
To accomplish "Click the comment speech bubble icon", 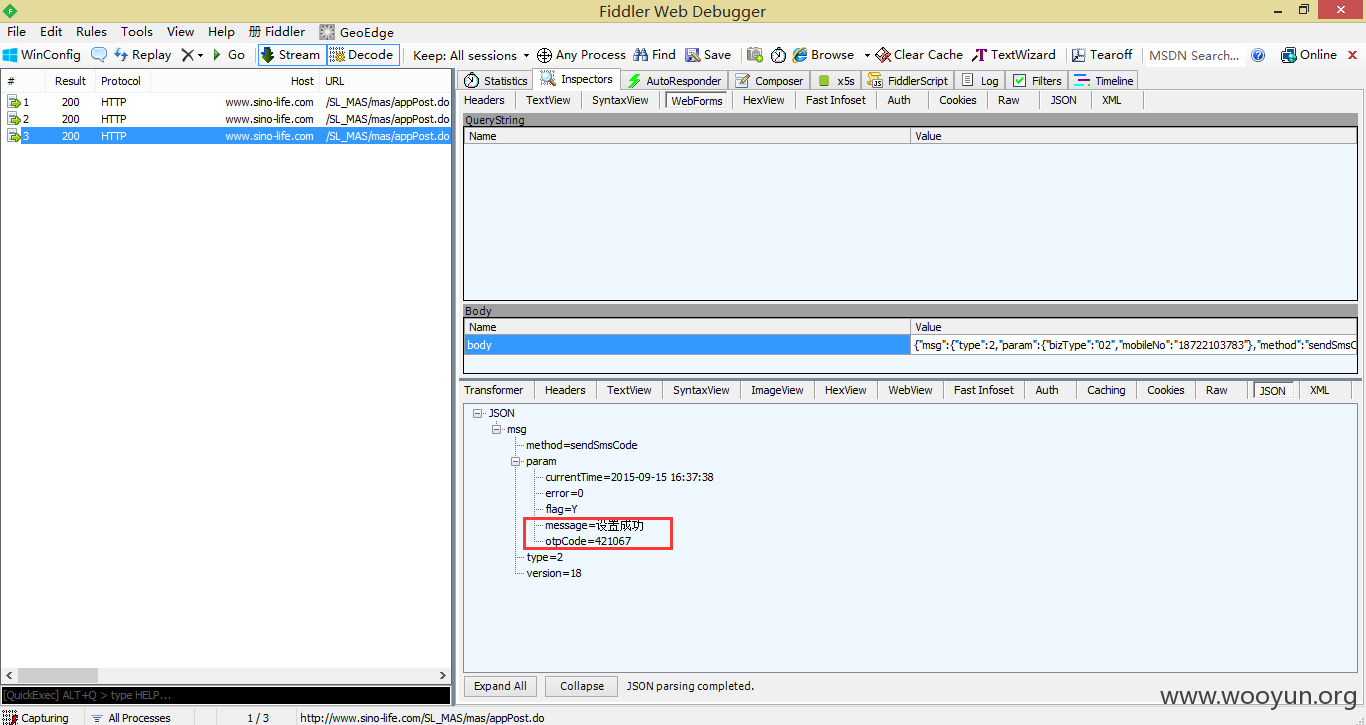I will (99, 55).
